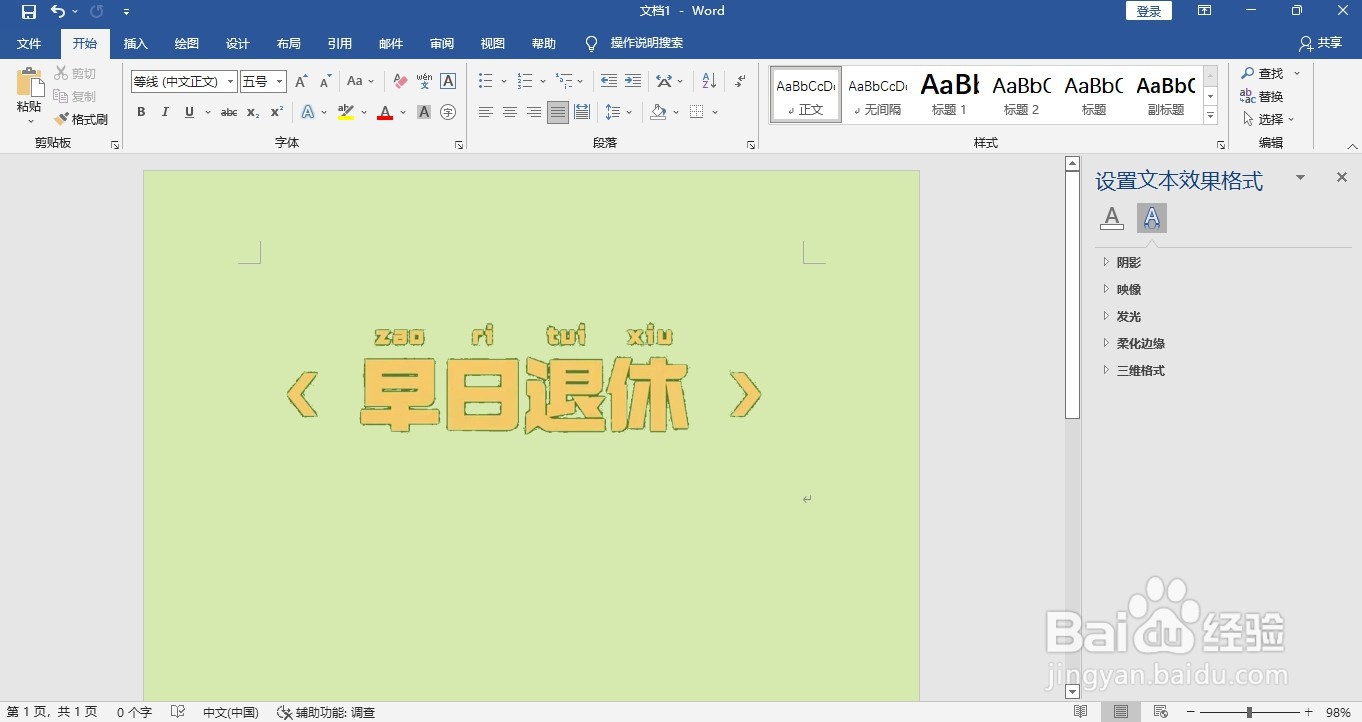Toggle underline on selected text
Image resolution: width=1362 pixels, height=722 pixels.
(x=188, y=112)
